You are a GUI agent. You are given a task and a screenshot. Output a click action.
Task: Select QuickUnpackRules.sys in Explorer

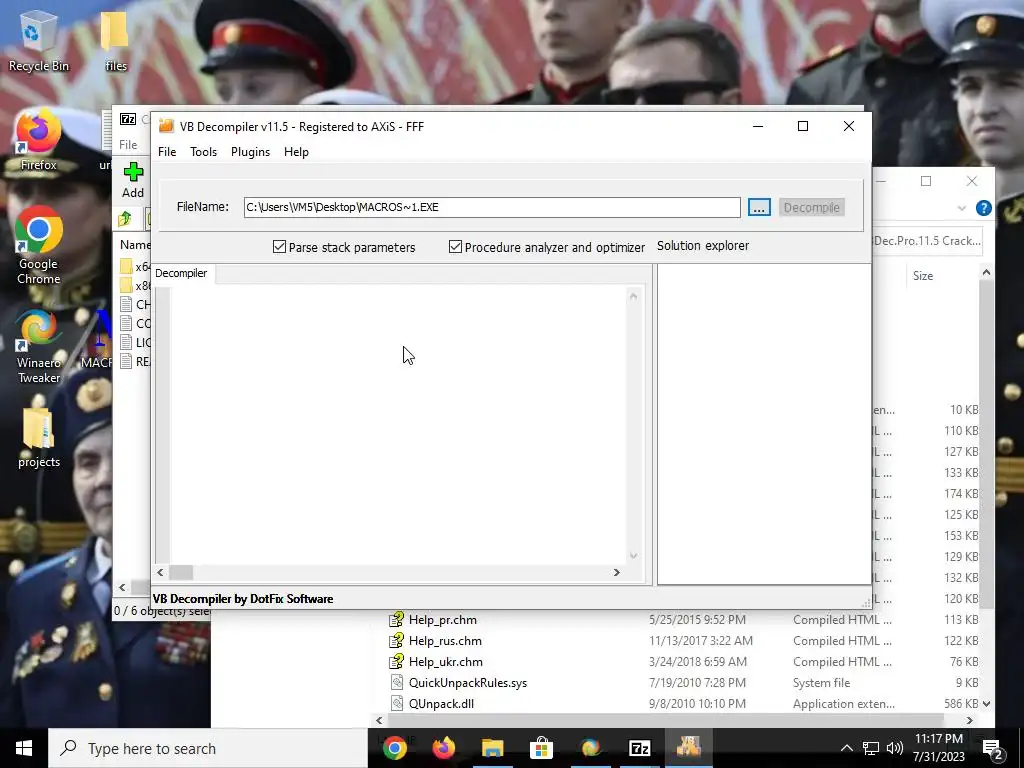tap(468, 682)
